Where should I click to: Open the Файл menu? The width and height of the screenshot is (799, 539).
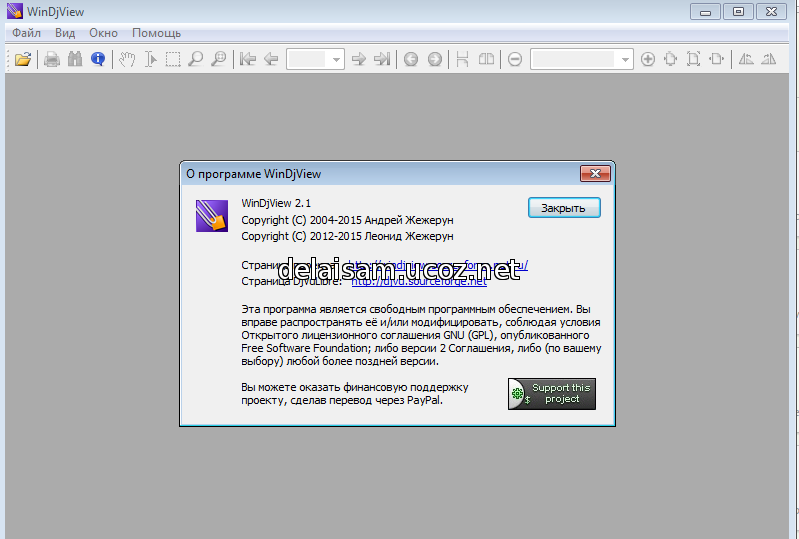click(x=26, y=33)
